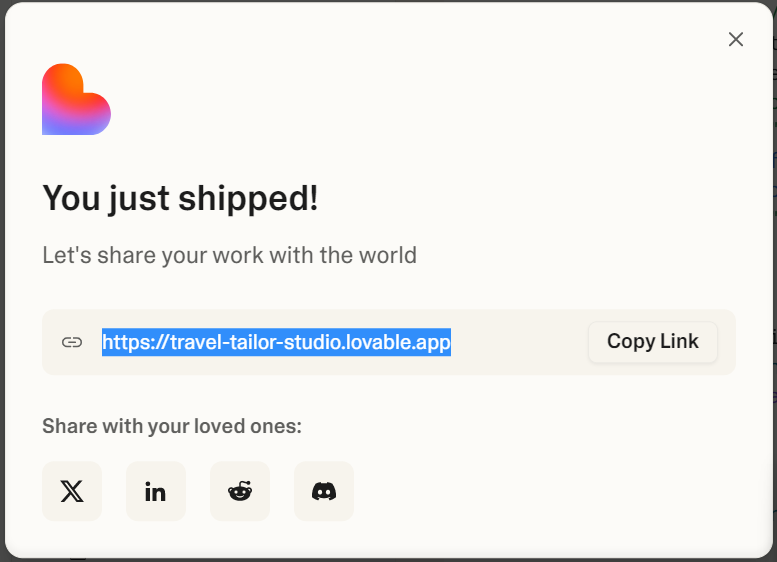Click the 'Let's share your work' subtitle

229,255
